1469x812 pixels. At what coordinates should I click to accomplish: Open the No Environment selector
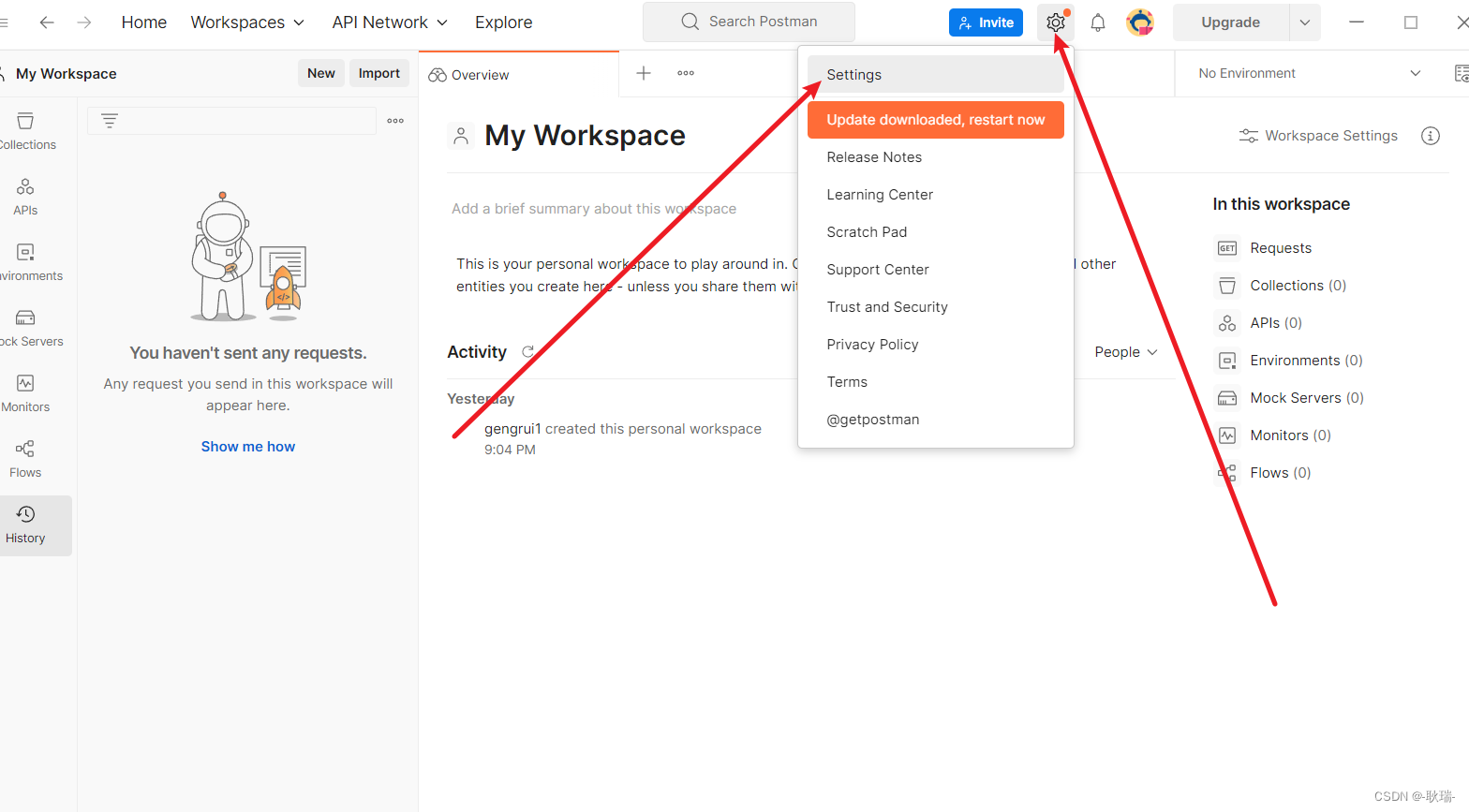tap(1309, 73)
